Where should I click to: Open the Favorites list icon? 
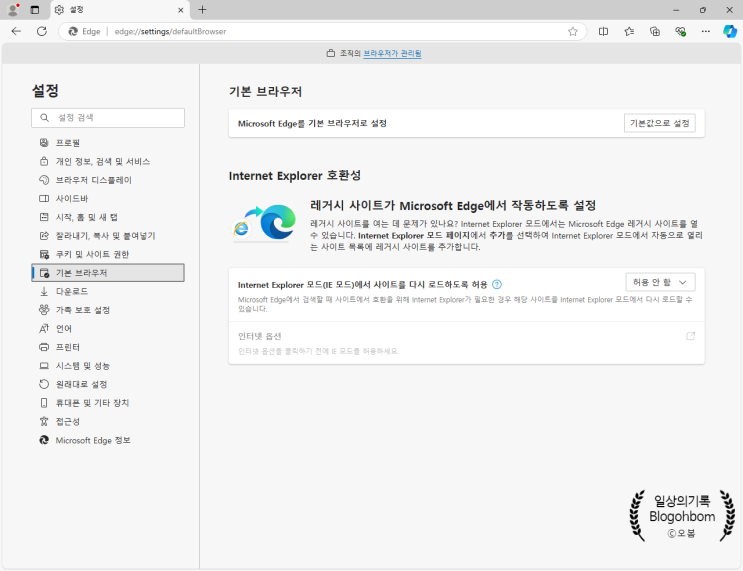click(629, 32)
